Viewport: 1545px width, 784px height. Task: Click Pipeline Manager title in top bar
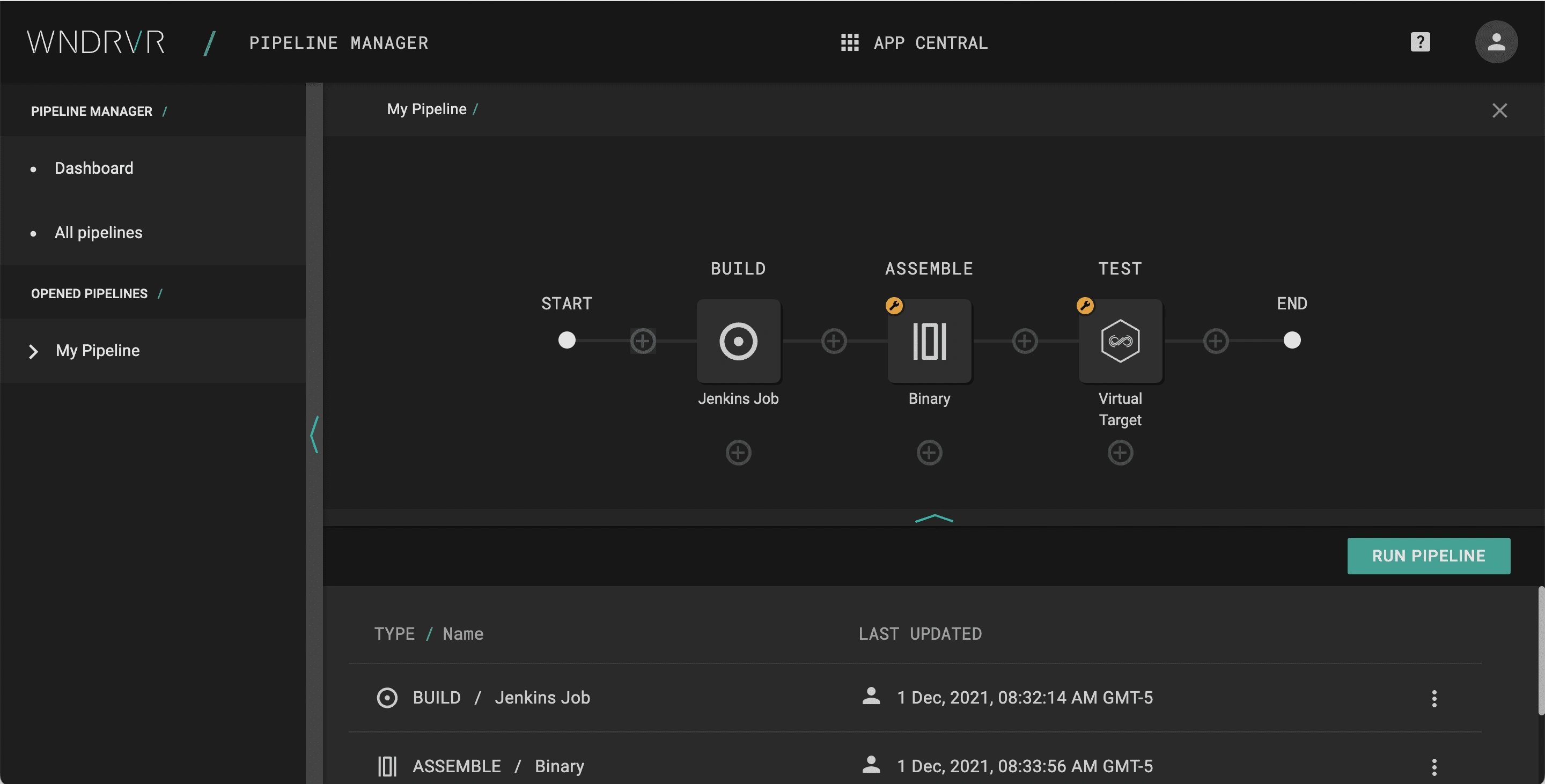(339, 42)
